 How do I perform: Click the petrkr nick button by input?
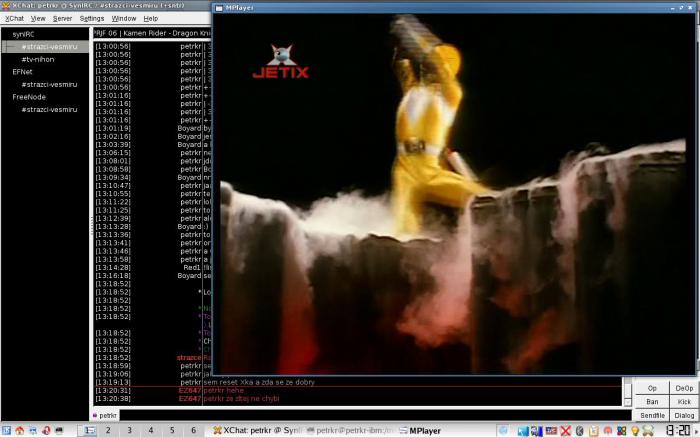point(105,416)
